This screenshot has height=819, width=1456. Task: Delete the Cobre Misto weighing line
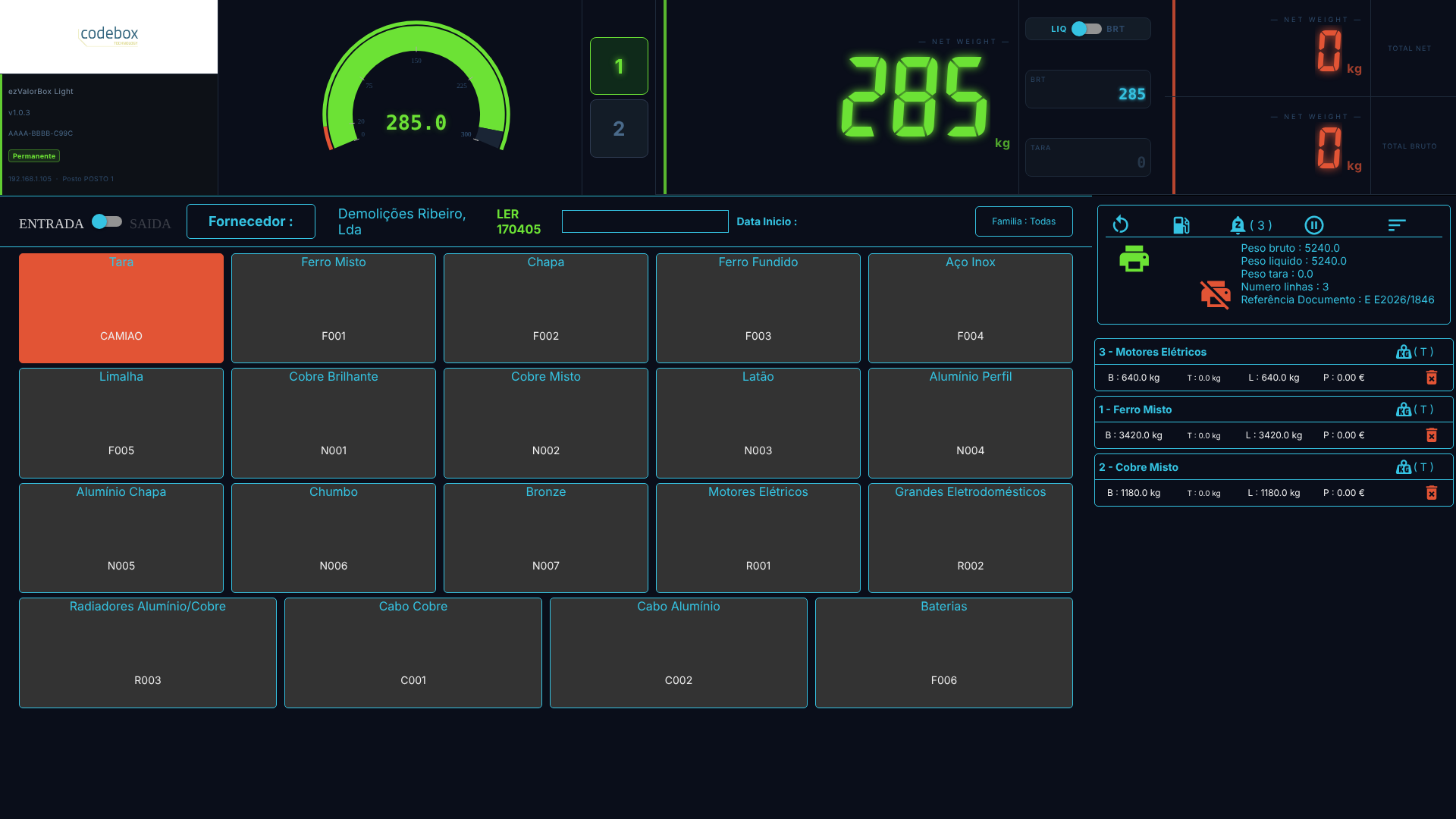[1431, 493]
